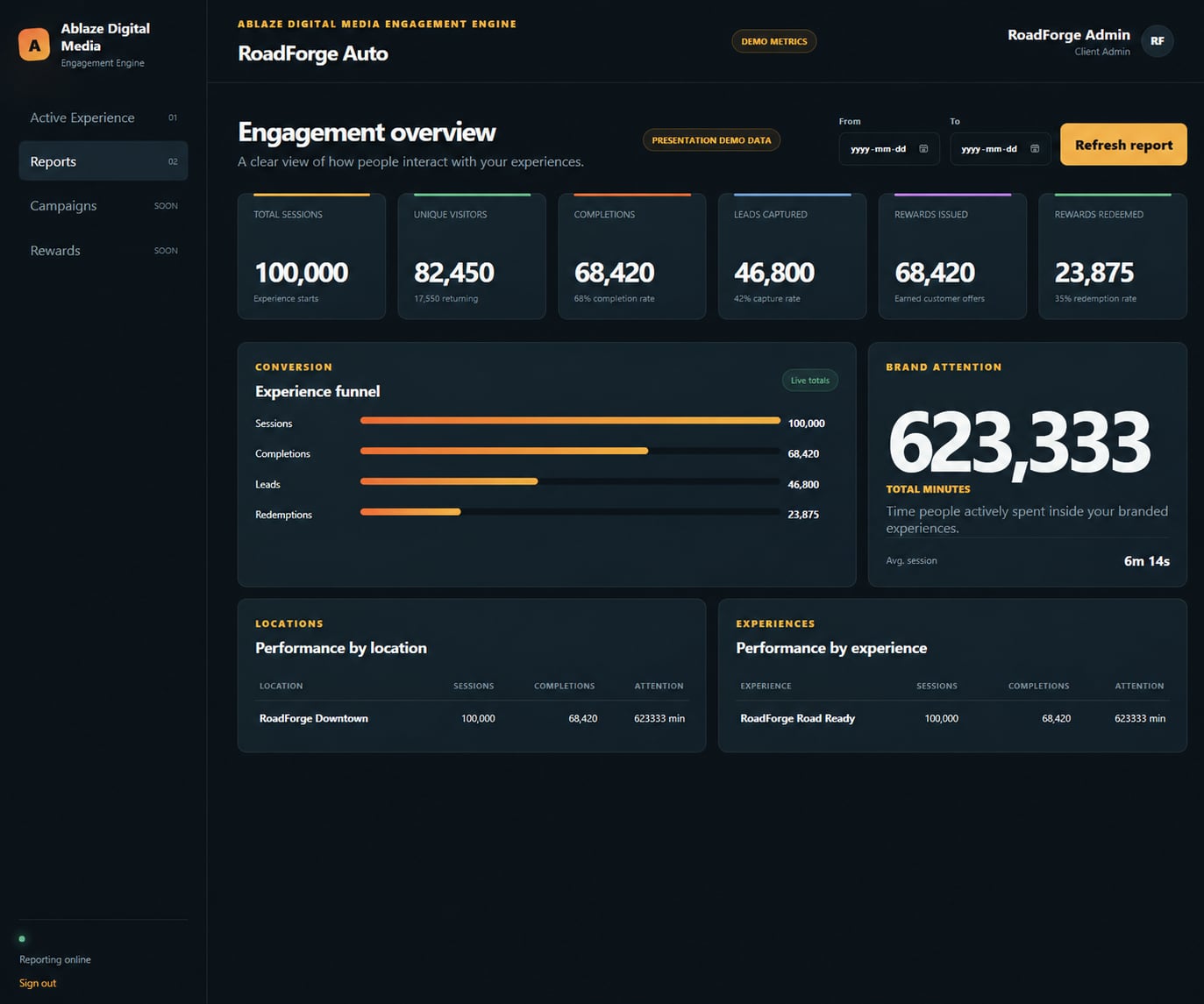Screen dimensions: 1204x1004
Task: Click the Engagement overview heading
Action: (367, 132)
